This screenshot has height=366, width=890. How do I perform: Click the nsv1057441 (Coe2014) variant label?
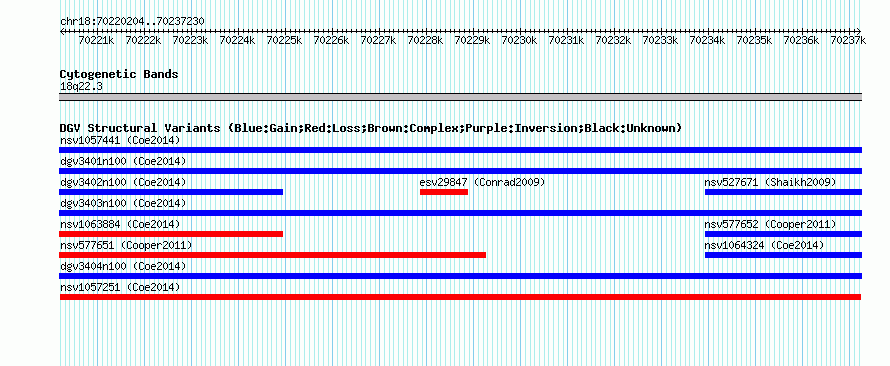click(x=120, y=140)
